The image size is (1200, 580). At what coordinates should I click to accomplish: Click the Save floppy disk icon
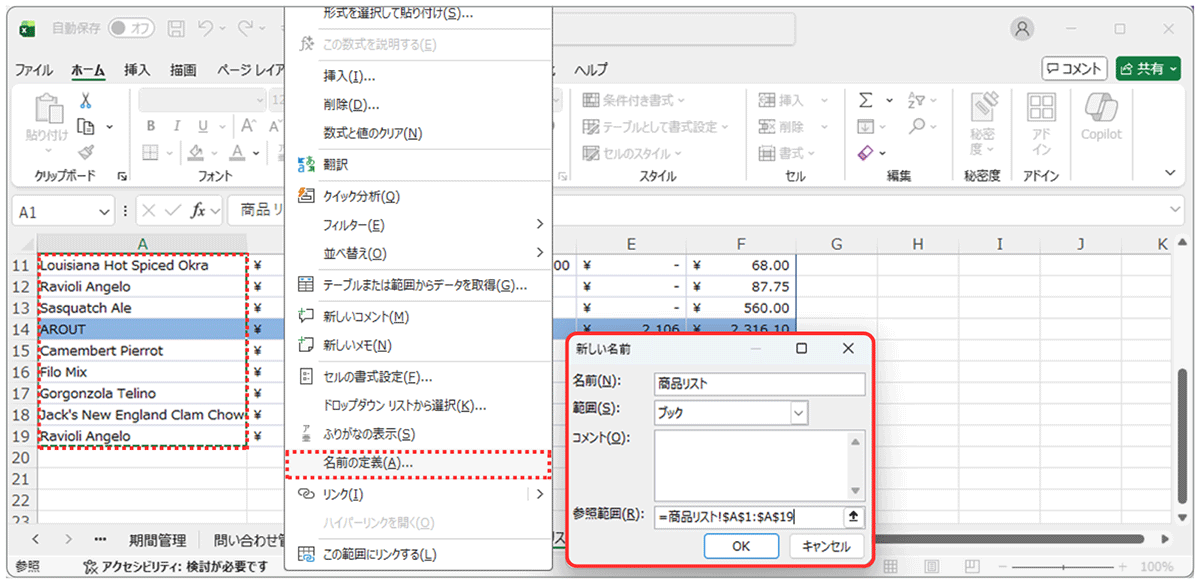(176, 29)
